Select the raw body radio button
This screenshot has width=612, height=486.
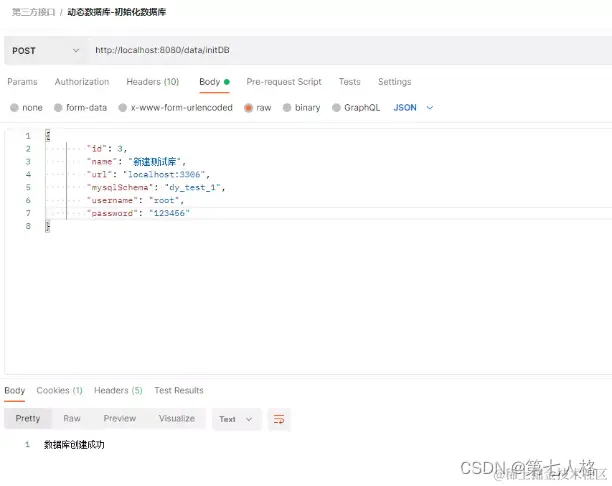click(248, 108)
